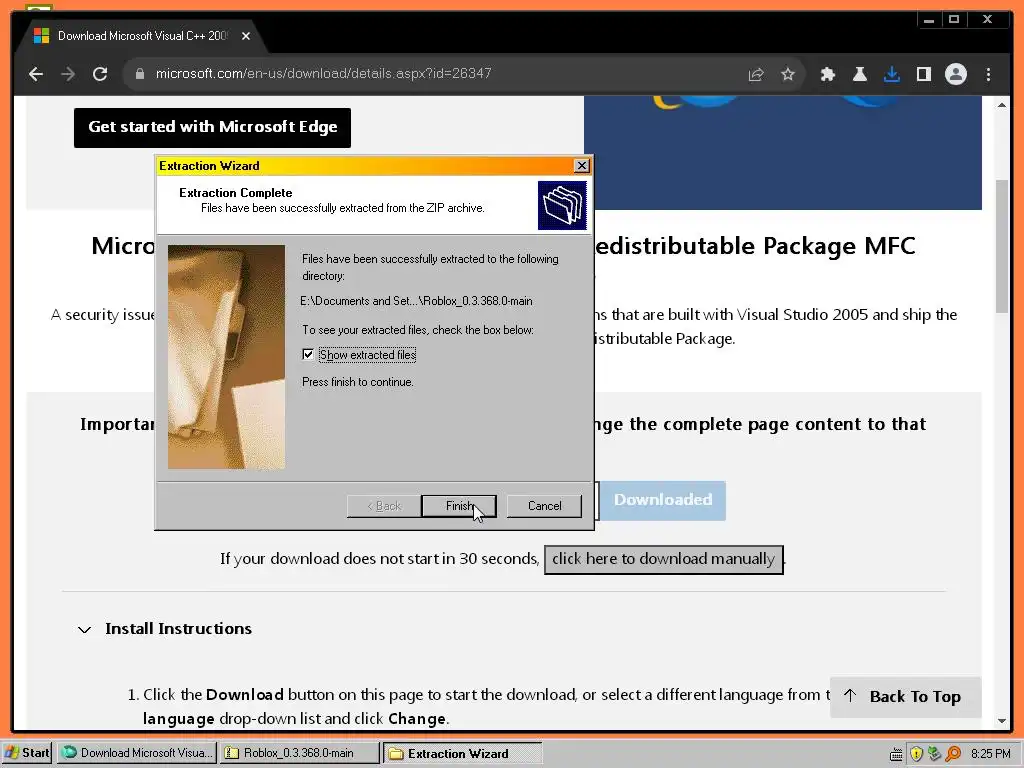The height and width of the screenshot is (768, 1024).
Task: Click the vertical scrollbar thumb
Action: click(x=1002, y=246)
